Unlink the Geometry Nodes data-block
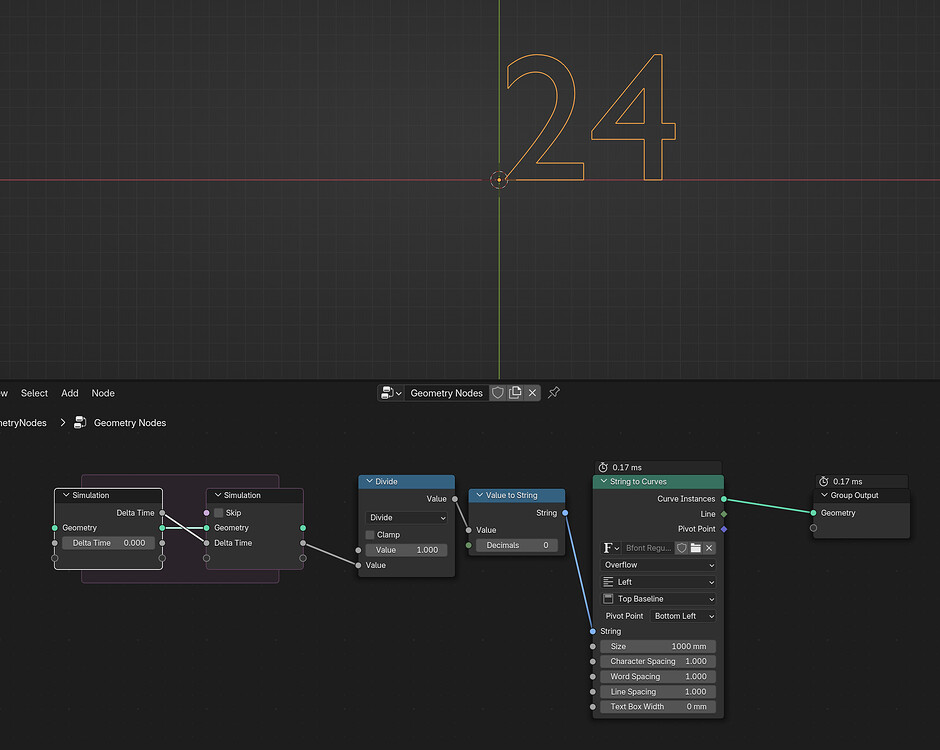 (x=532, y=393)
